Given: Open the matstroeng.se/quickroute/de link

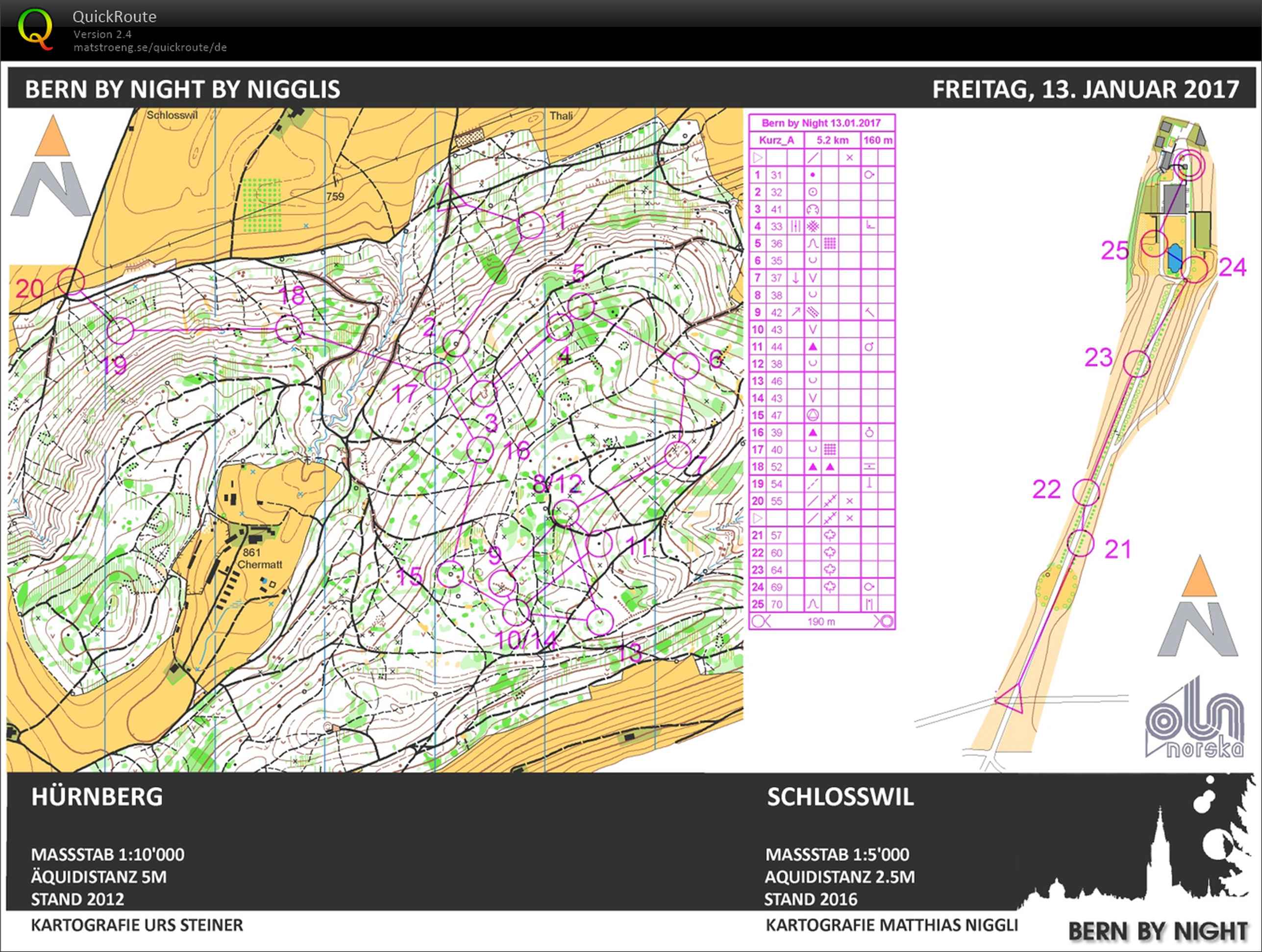Looking at the screenshot, I should pos(150,48).
